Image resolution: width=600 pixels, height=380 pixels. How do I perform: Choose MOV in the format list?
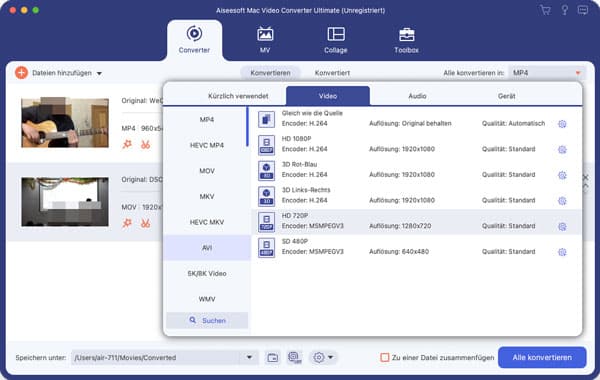(207, 171)
